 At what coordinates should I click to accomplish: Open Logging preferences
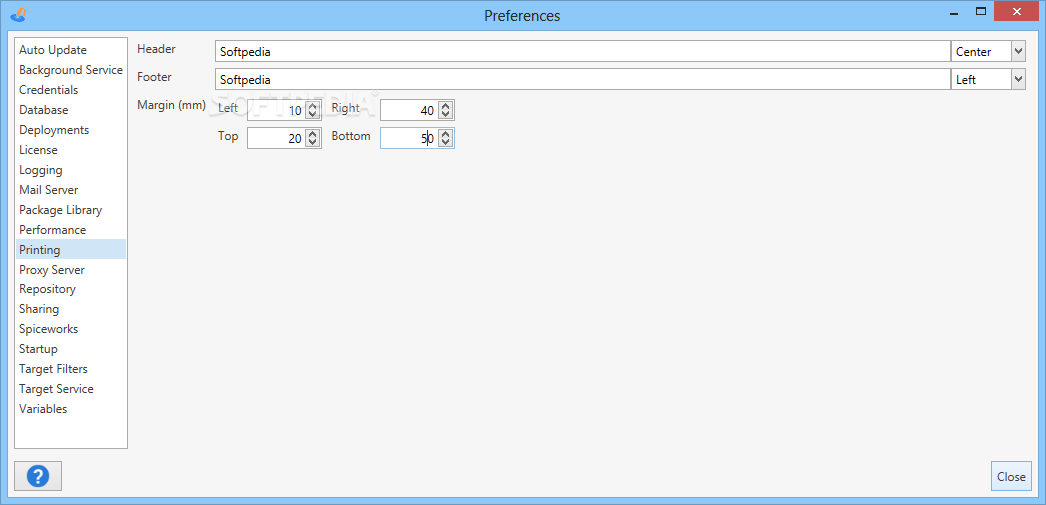(x=71, y=170)
